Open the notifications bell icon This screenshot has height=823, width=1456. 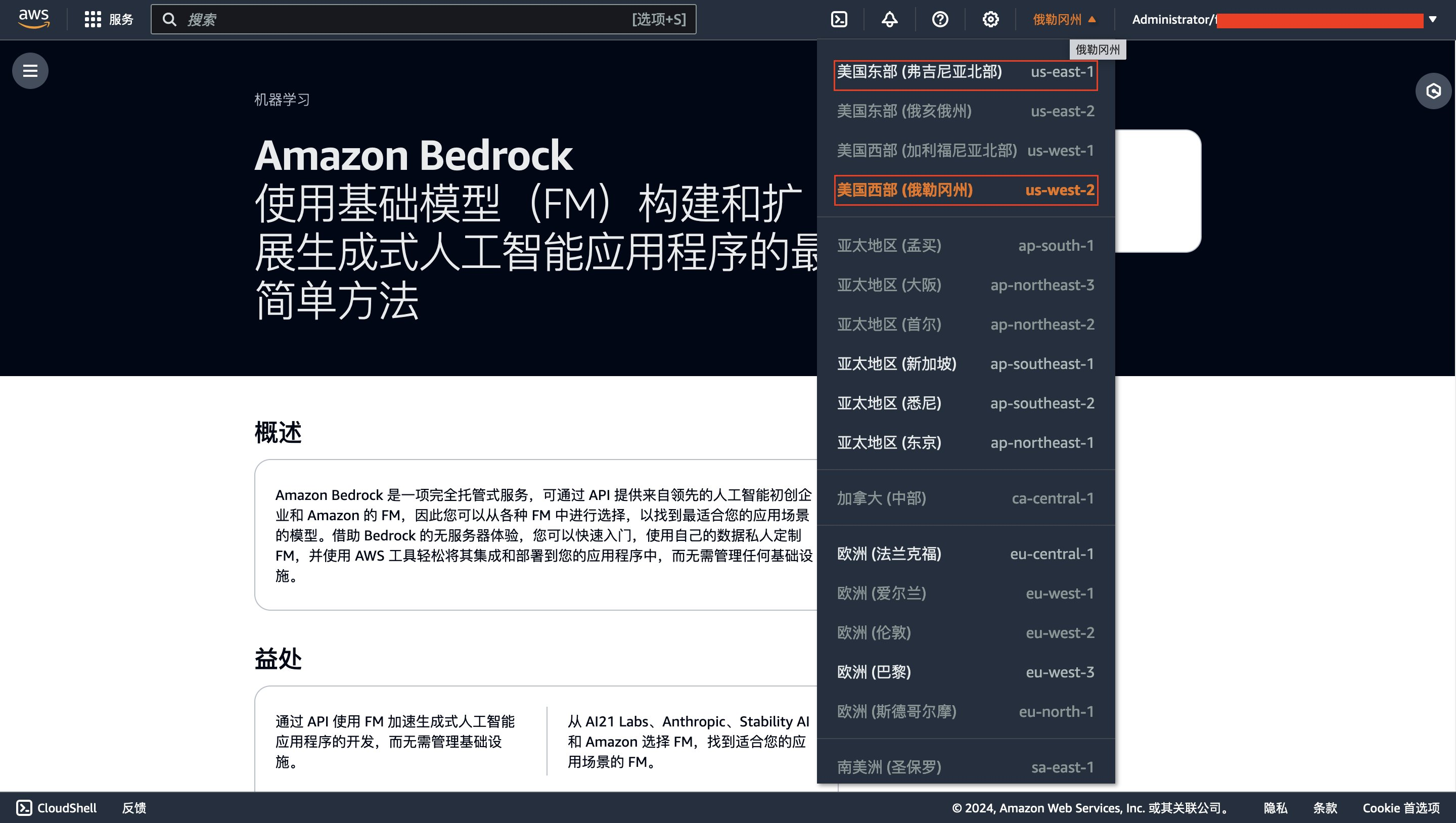[889, 19]
